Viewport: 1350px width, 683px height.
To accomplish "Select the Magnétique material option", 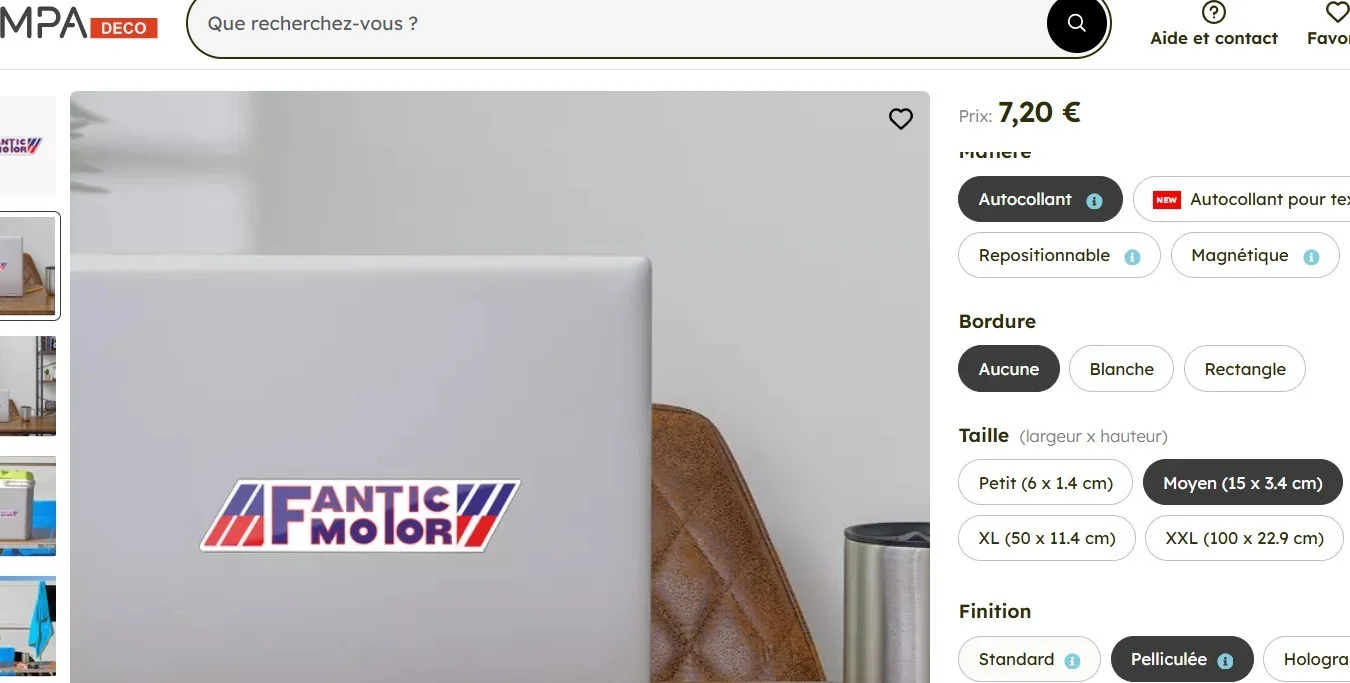I will click(1239, 255).
